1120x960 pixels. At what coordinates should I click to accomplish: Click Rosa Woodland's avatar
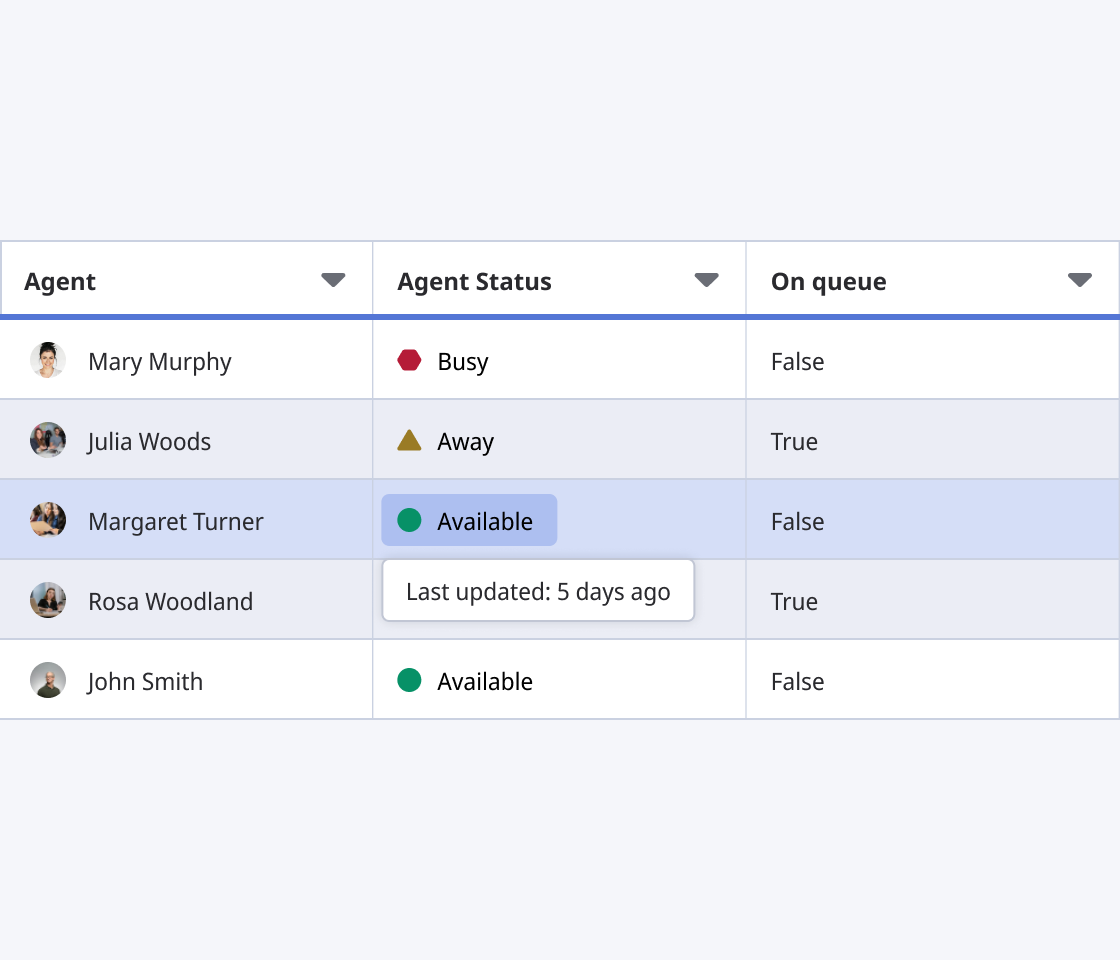[x=48, y=600]
